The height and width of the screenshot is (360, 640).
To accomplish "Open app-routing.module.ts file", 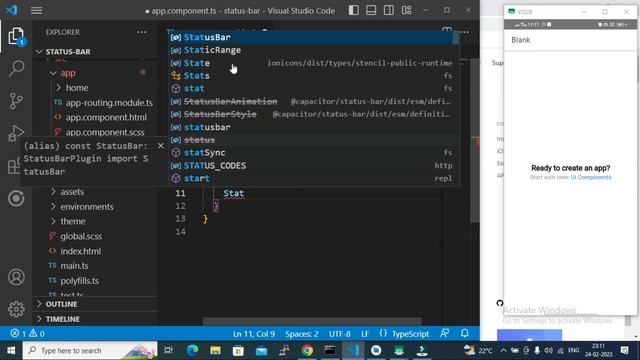I will click(x=109, y=103).
